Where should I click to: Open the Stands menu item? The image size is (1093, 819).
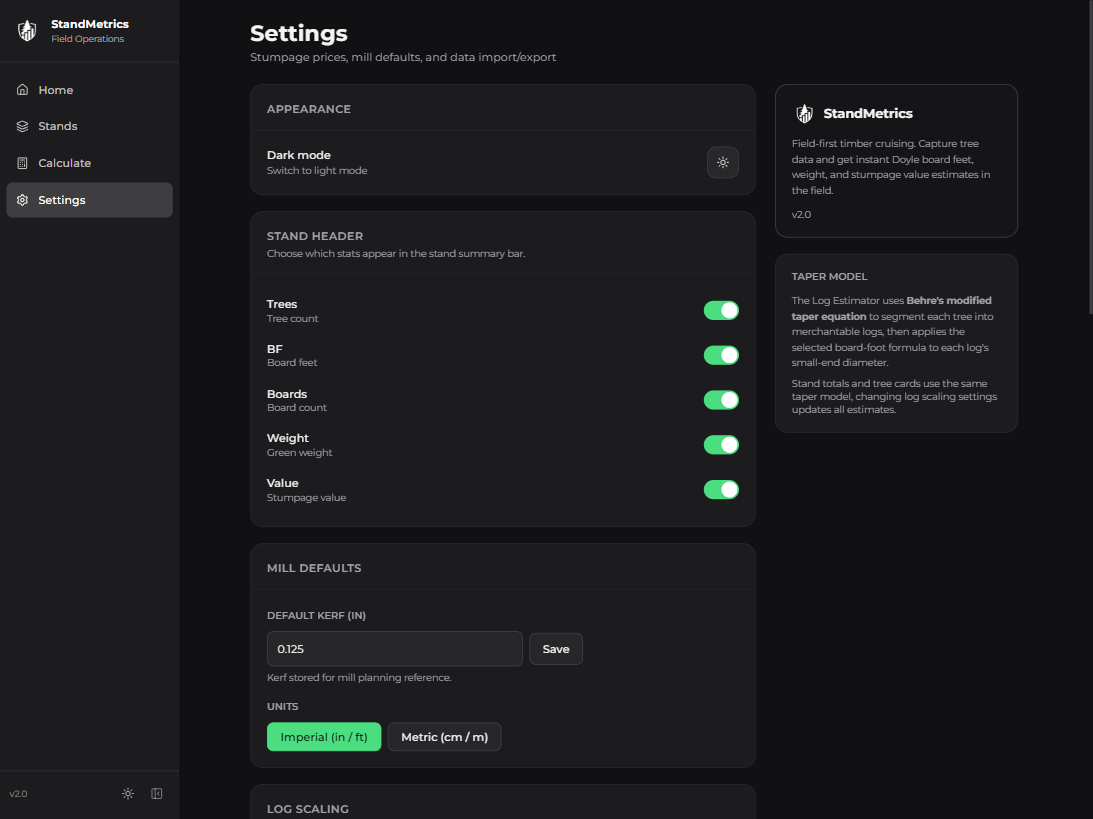pos(58,126)
